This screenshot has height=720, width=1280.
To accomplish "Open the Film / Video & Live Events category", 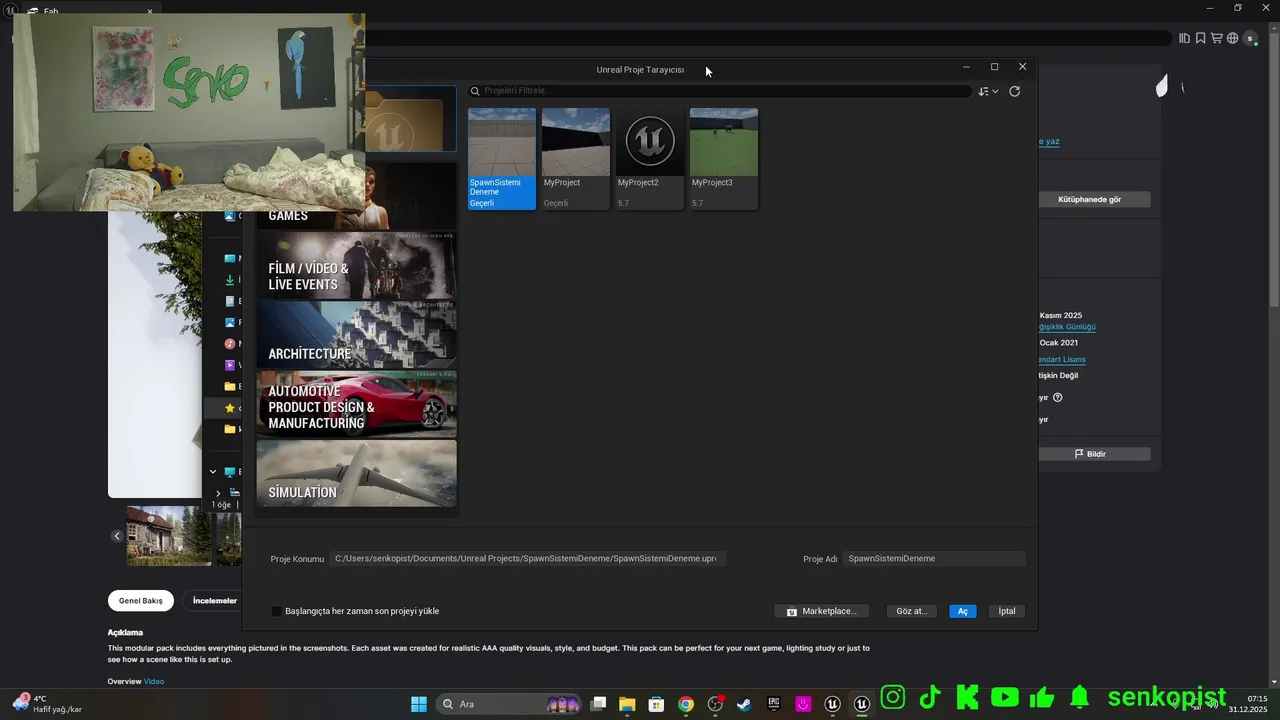I will (357, 266).
